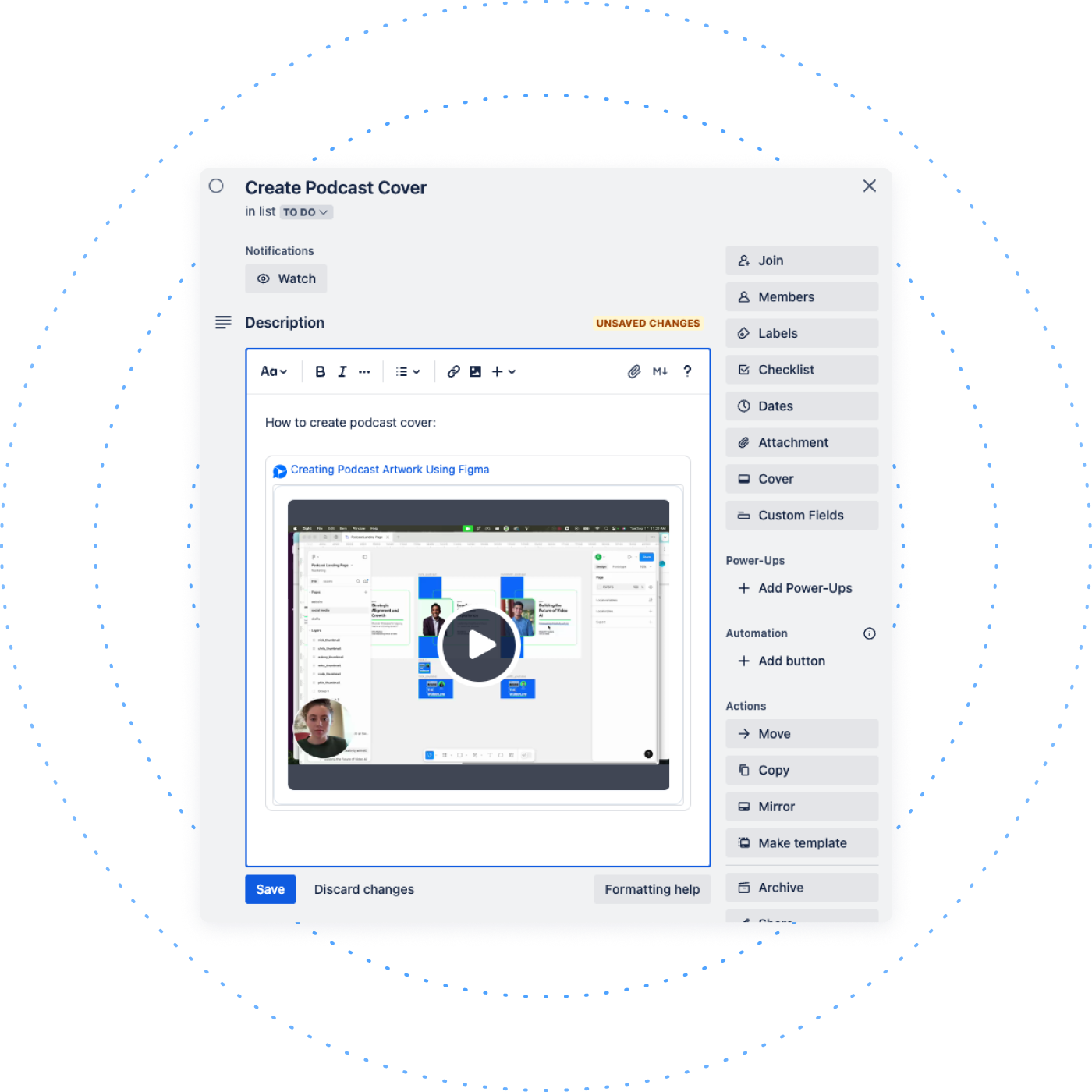Click the insert image icon
Viewport: 1092px width, 1092px height.
tap(475, 372)
